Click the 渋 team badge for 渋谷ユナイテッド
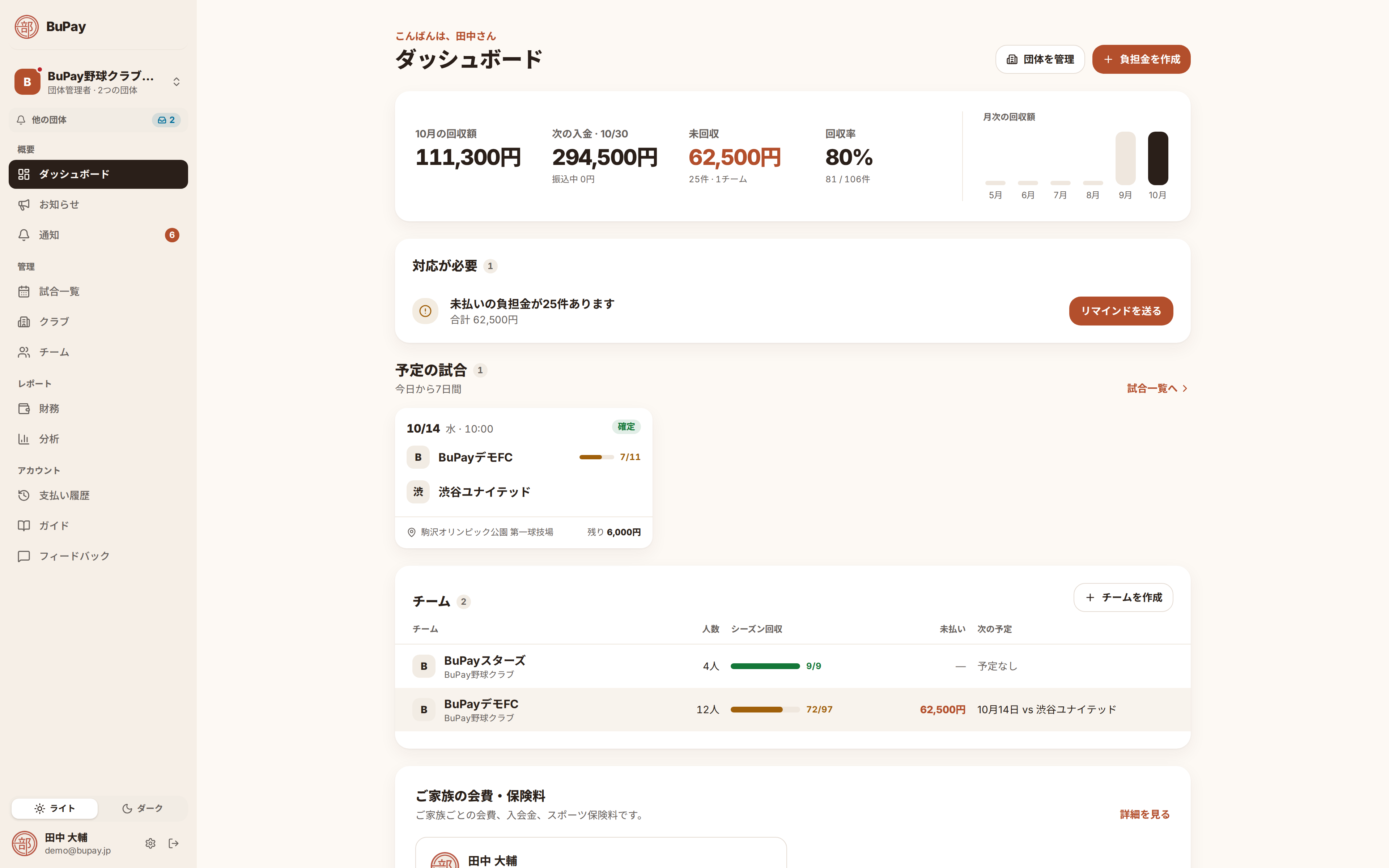Viewport: 1389px width, 868px height. [418, 492]
